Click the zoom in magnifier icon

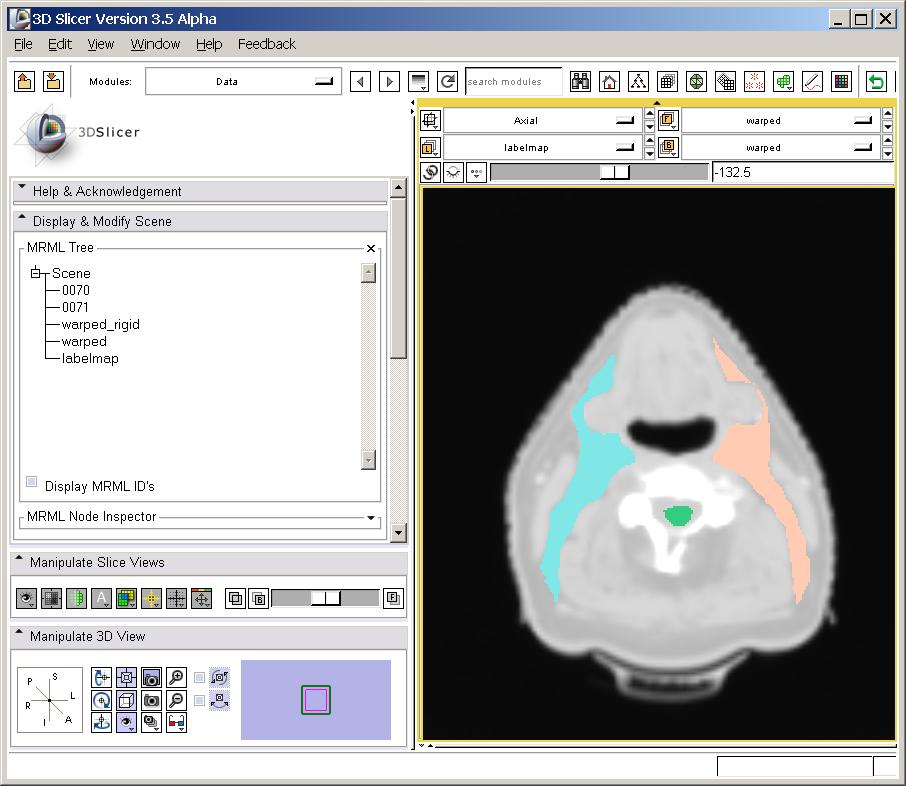(x=176, y=678)
